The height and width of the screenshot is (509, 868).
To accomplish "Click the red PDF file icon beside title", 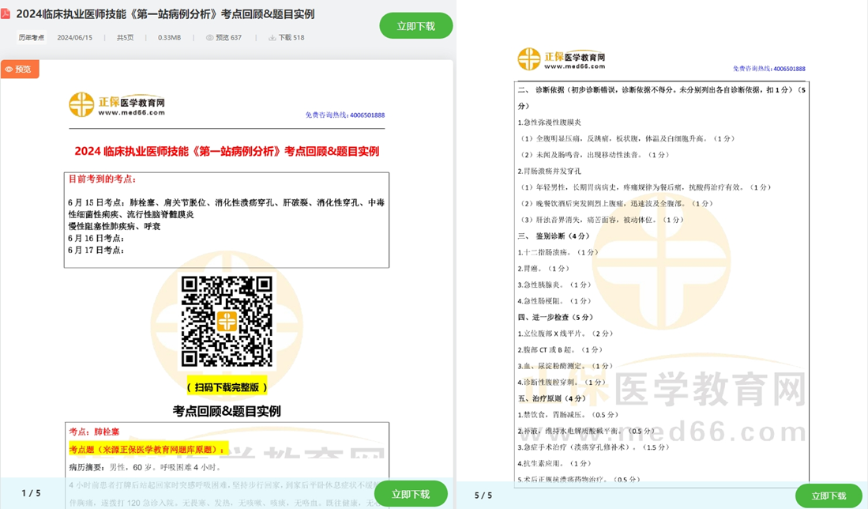I will [6, 14].
